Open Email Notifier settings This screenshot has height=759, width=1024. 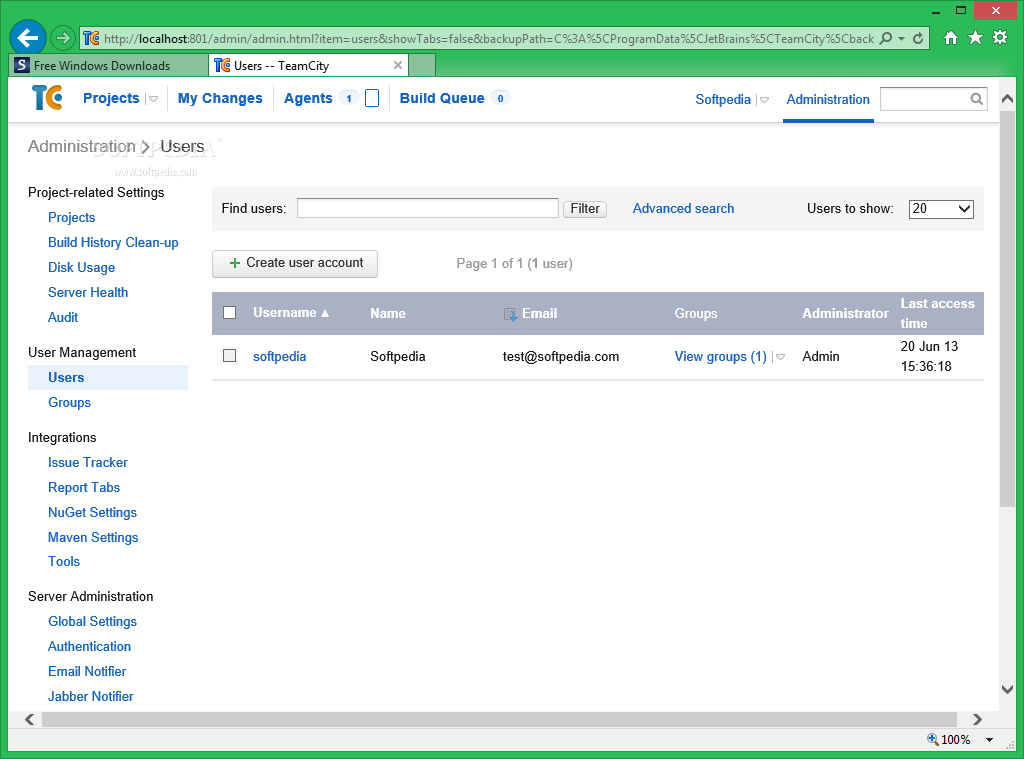[87, 671]
